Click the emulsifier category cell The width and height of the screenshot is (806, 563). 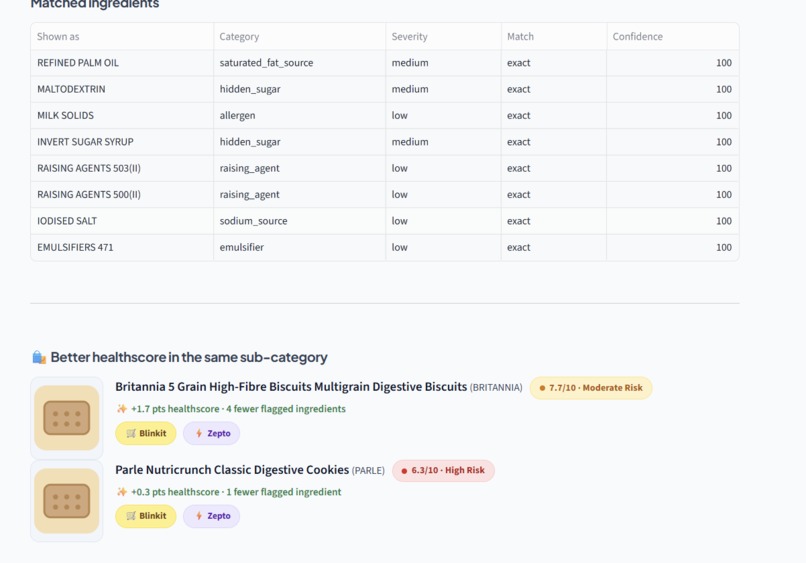pos(300,247)
